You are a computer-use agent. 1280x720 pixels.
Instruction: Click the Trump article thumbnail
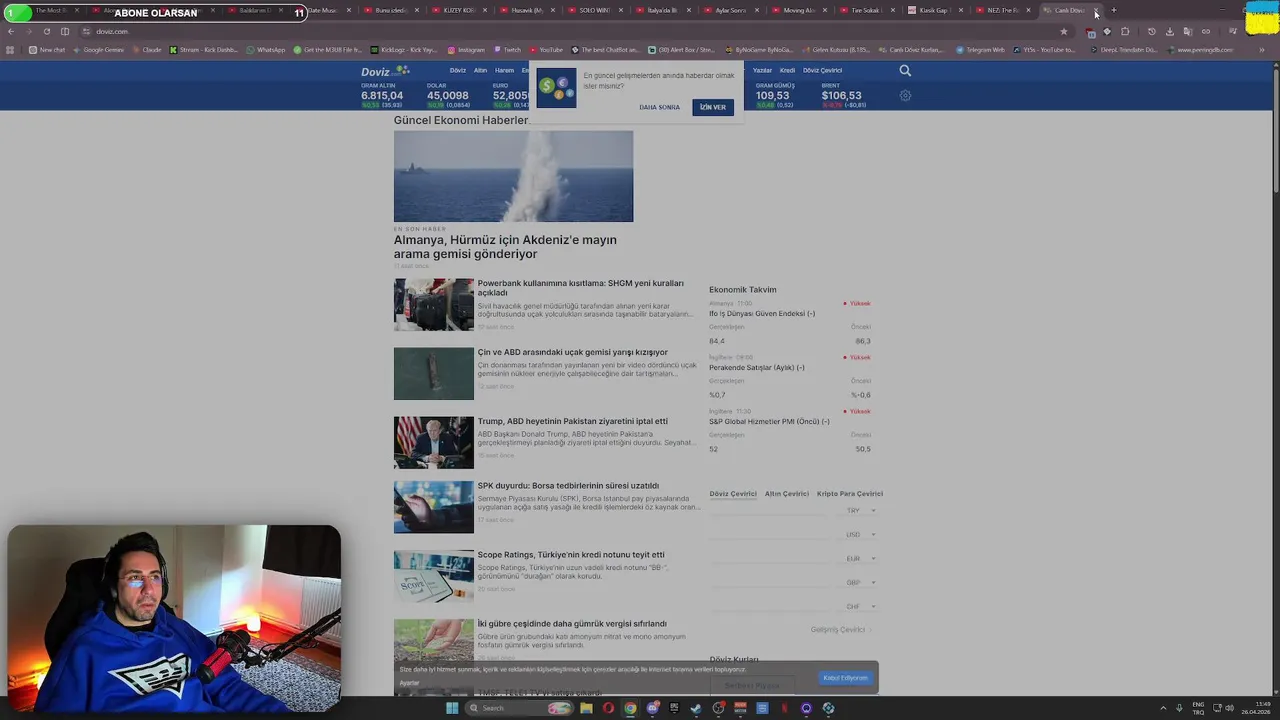point(434,442)
